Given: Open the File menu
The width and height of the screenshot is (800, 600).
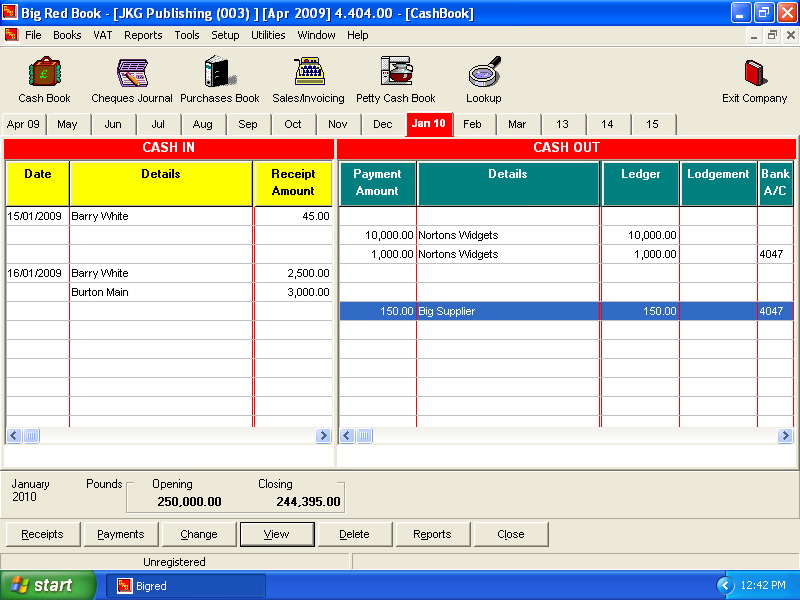Looking at the screenshot, I should pyautogui.click(x=33, y=35).
